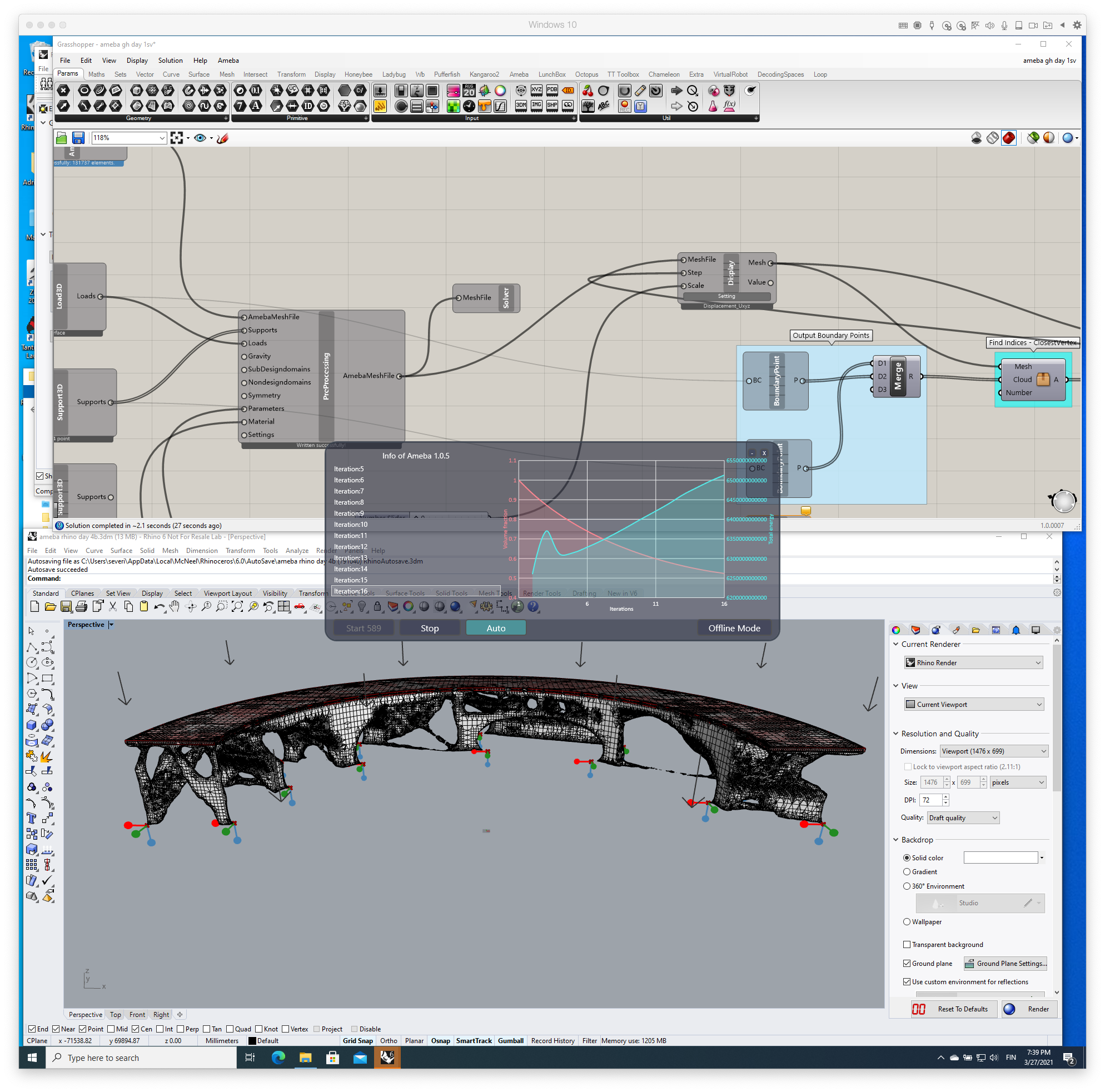
Task: Enable the Perp osnap checkbox
Action: click(x=181, y=1029)
